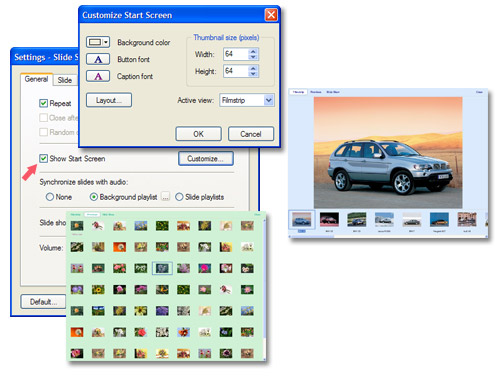The height and width of the screenshot is (380, 500).
Task: Click the highlighted middle tab in flower window
Action: (x=92, y=214)
